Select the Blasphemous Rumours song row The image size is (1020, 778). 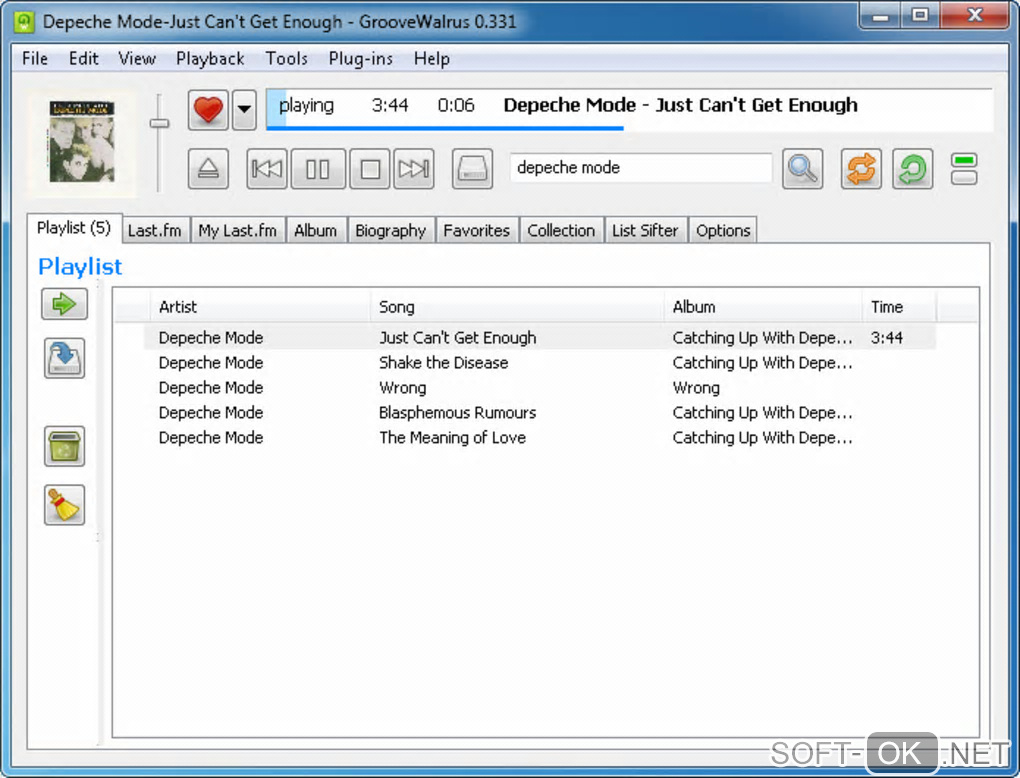pos(539,412)
